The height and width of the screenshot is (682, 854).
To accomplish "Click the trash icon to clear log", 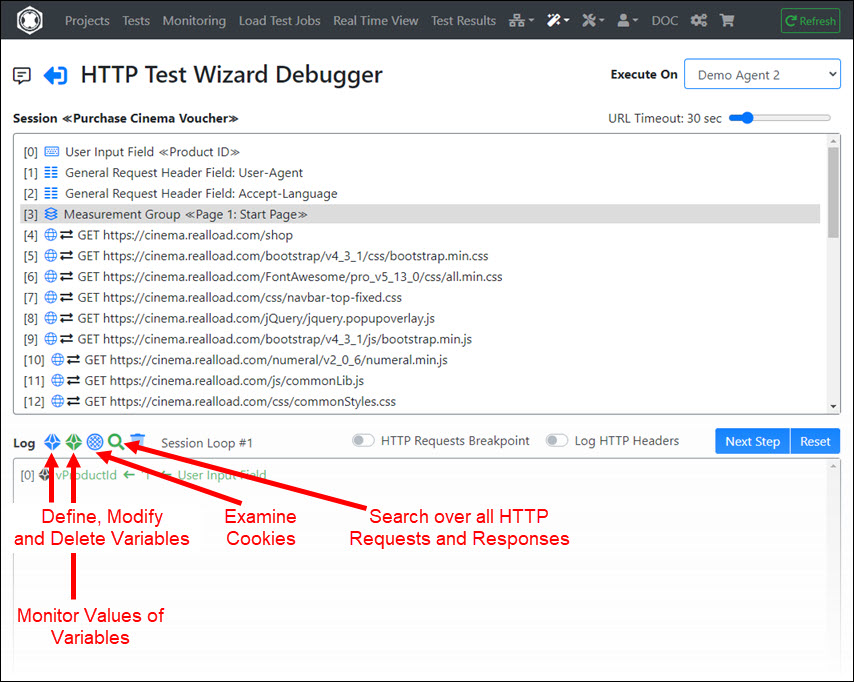I will point(138,440).
